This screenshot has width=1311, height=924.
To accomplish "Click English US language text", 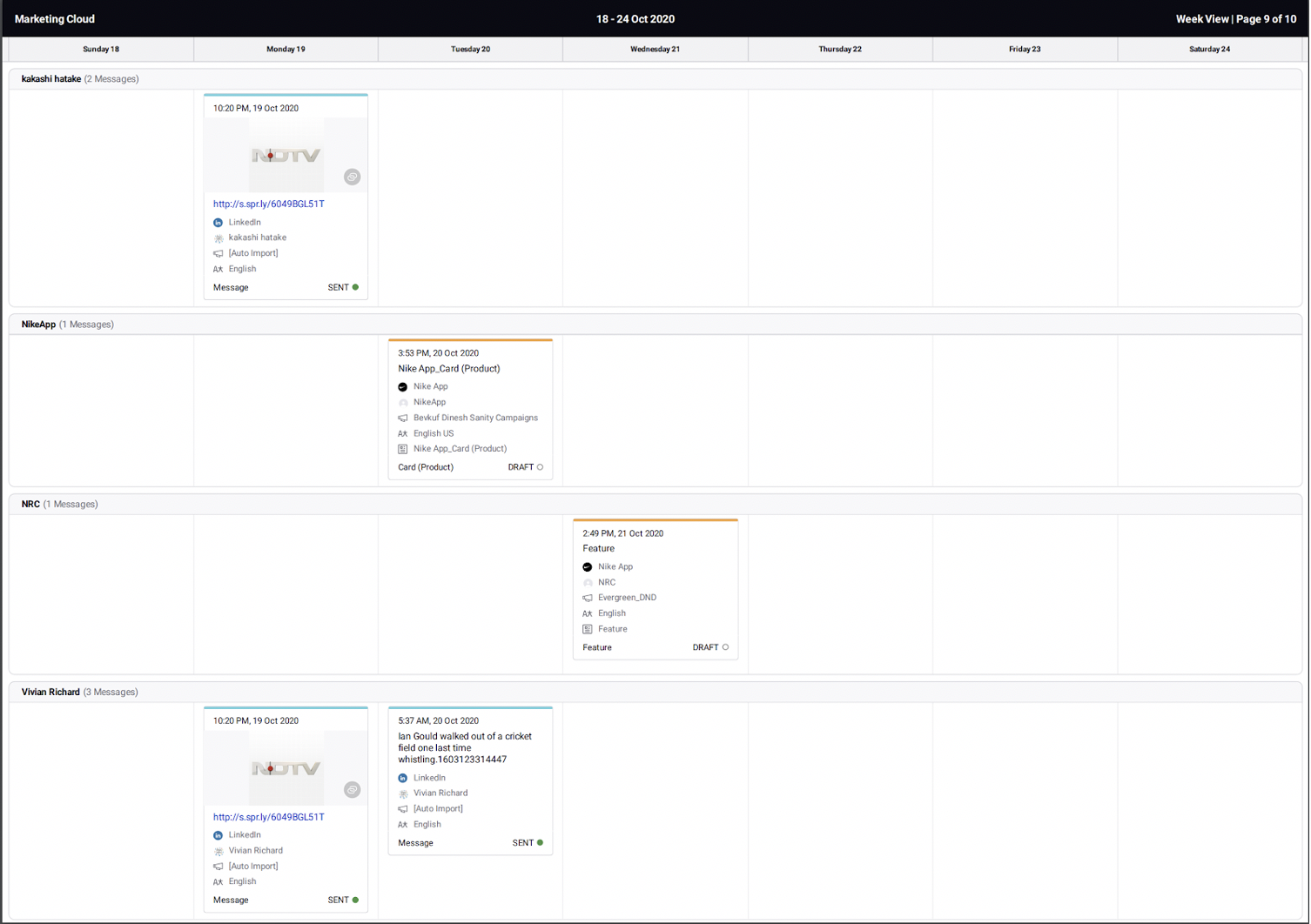I will (434, 434).
